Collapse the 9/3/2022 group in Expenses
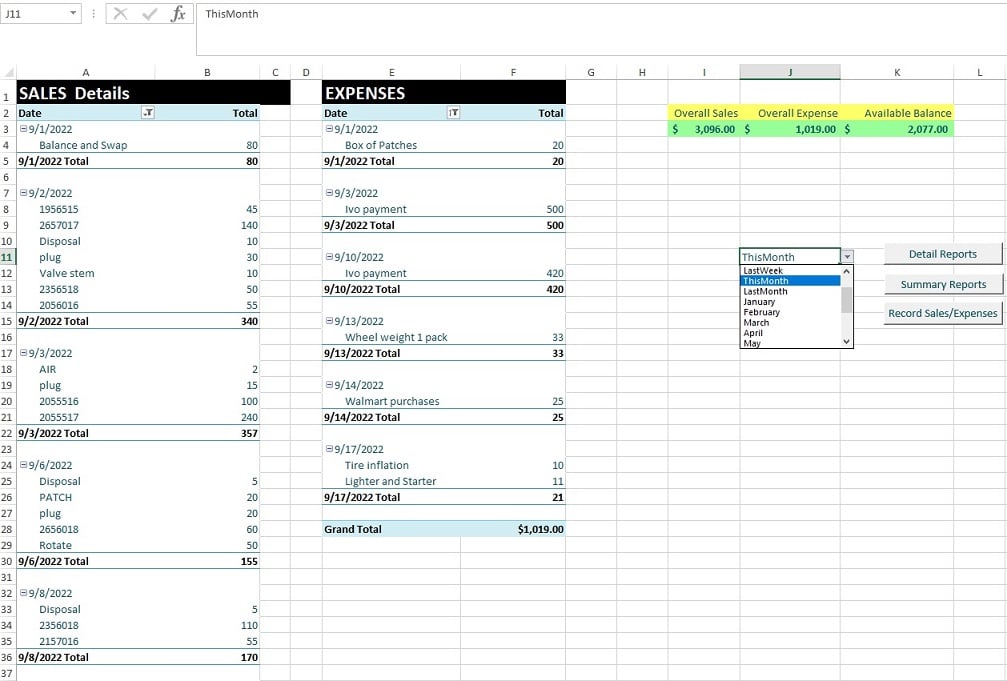The height and width of the screenshot is (681, 1007). [x=329, y=193]
